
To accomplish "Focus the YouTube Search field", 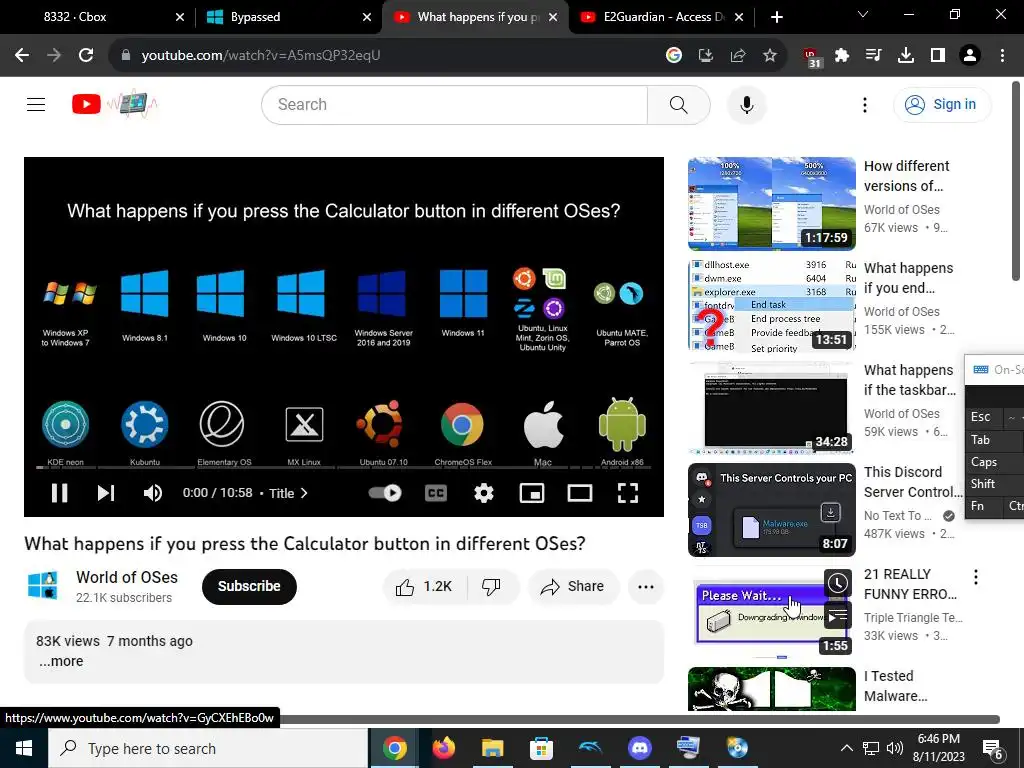I will (x=454, y=104).
